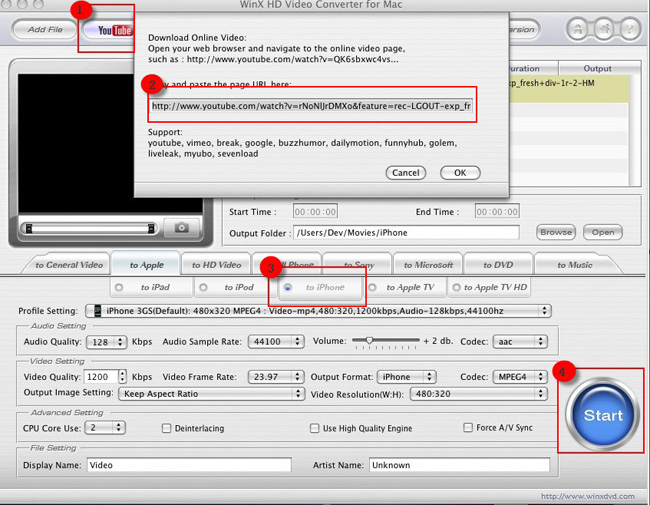Click the blue Start button
The height and width of the screenshot is (505, 650).
click(x=602, y=415)
